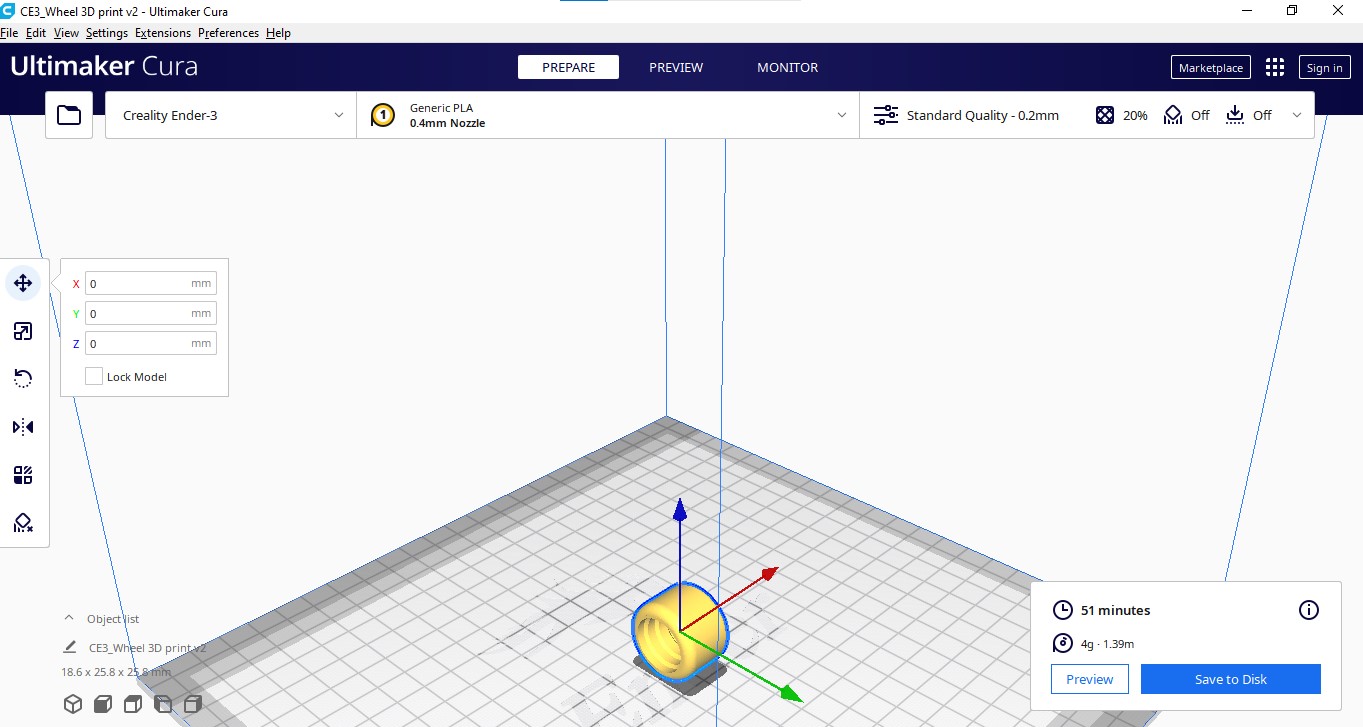Click the 51 minutes print time
The width and height of the screenshot is (1363, 727).
(1115, 610)
